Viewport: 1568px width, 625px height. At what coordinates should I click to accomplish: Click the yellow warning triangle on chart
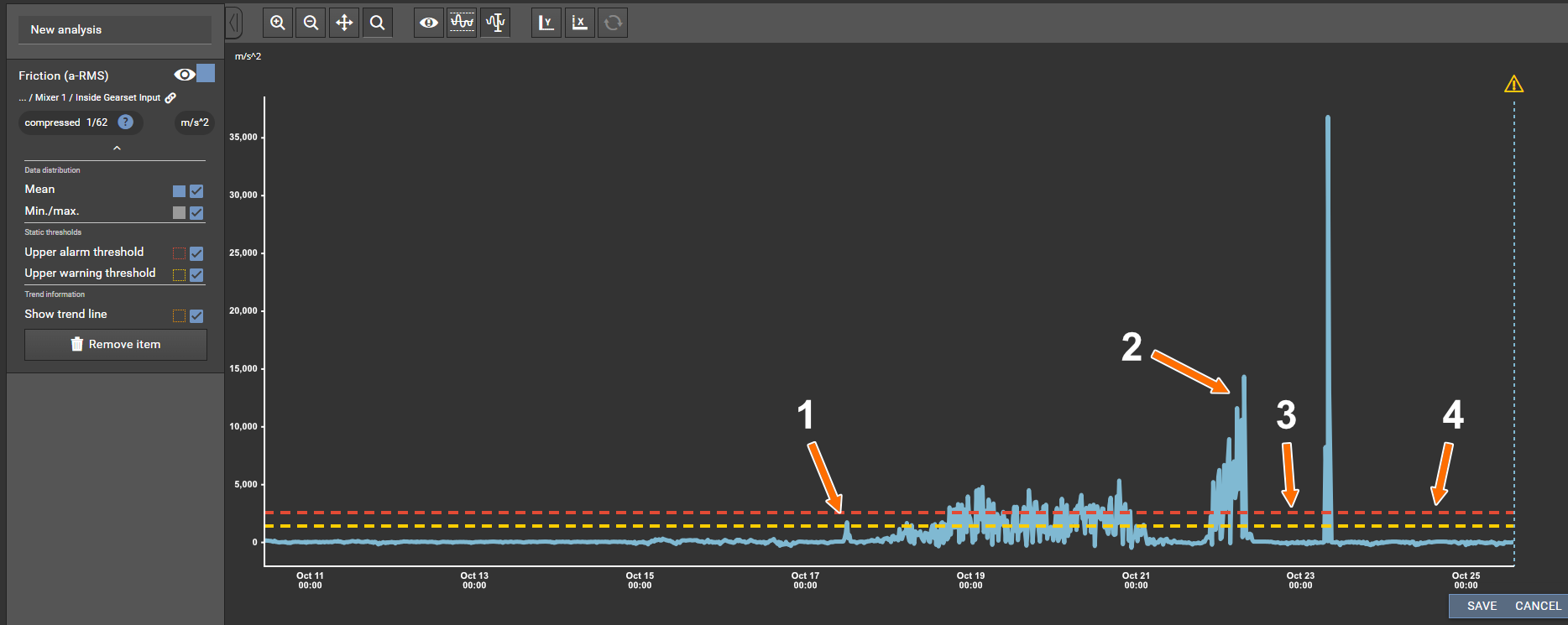1513,84
